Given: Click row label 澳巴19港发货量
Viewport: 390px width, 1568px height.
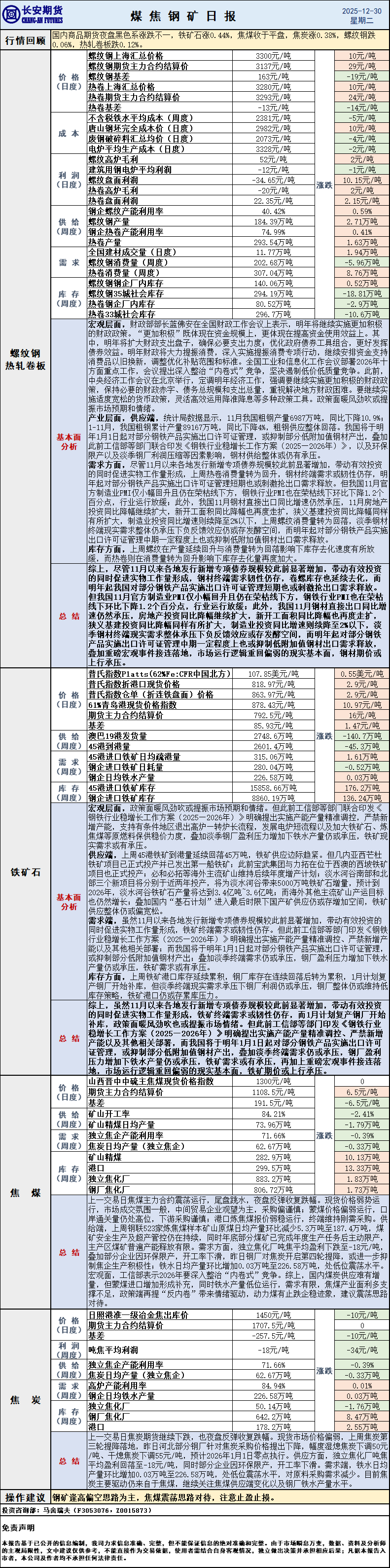Looking at the screenshot, I should (117, 736).
